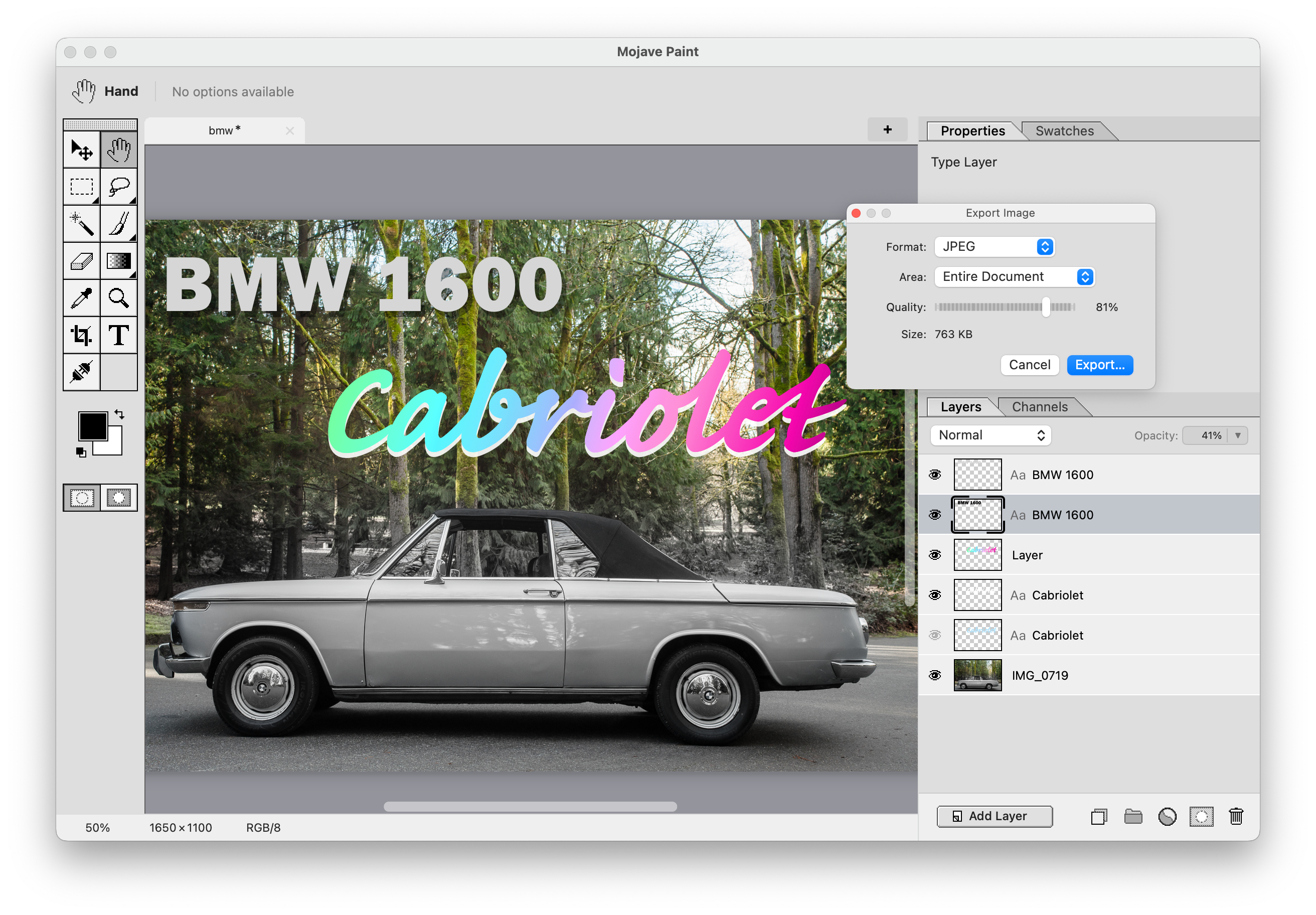This screenshot has width=1316, height=915.
Task: Show the hidden Cabriolet layer
Action: [x=935, y=635]
